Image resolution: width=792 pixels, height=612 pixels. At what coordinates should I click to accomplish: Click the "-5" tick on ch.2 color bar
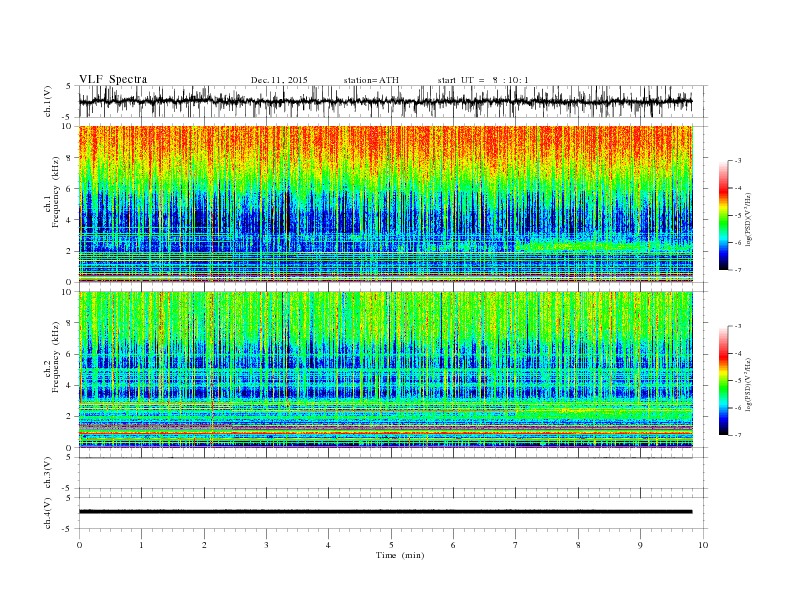737,380
